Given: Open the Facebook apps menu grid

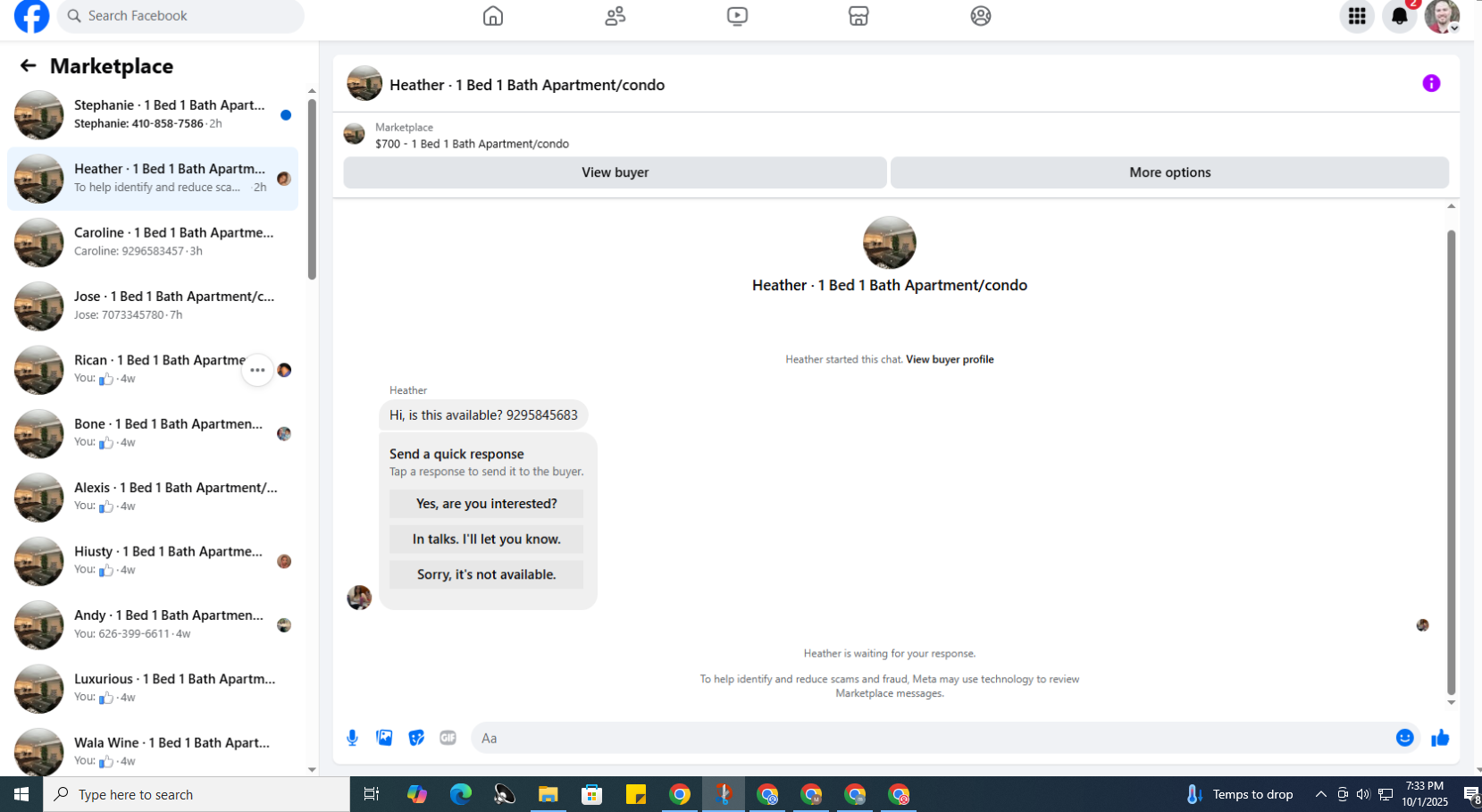Looking at the screenshot, I should point(1357,16).
